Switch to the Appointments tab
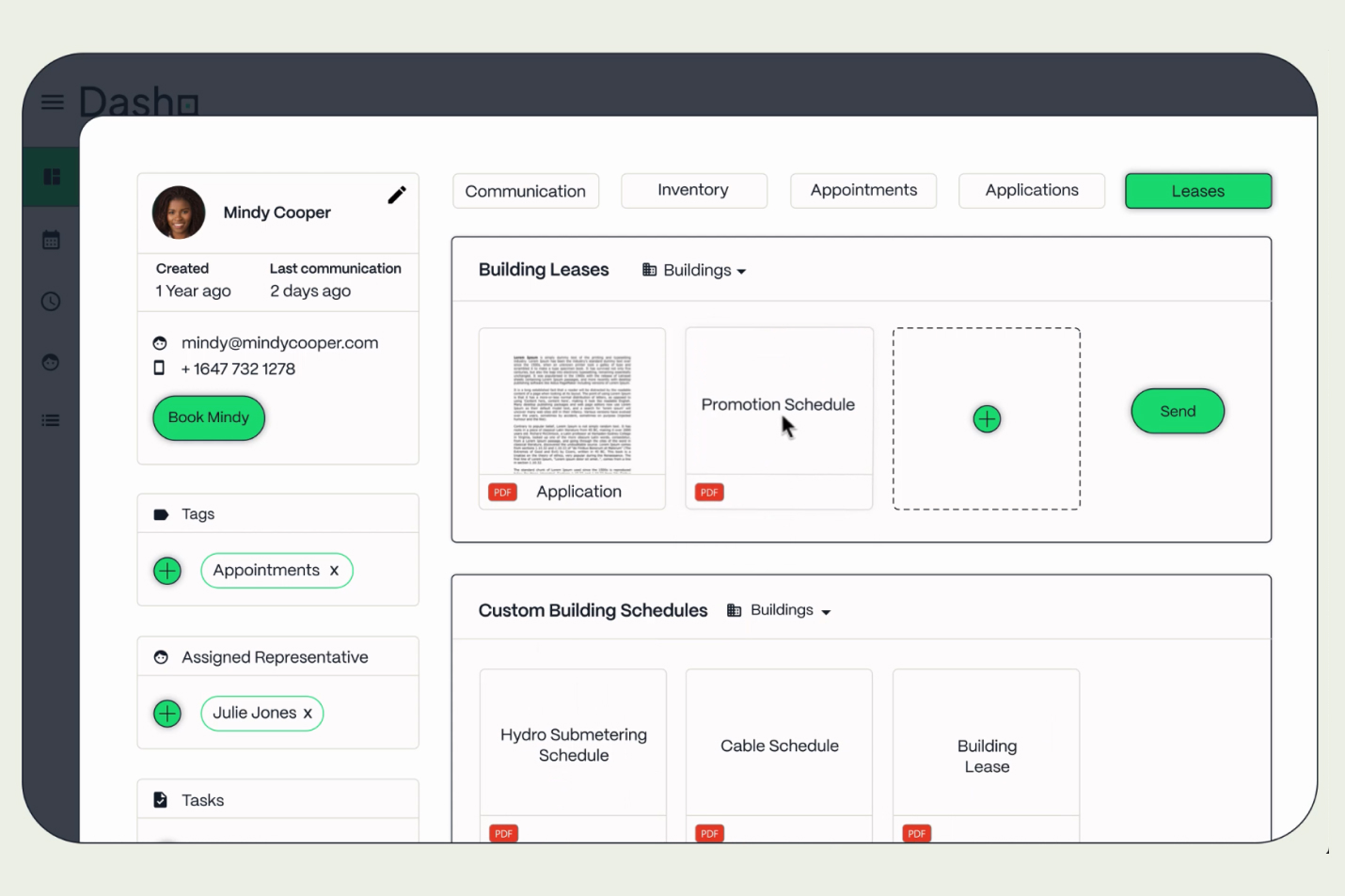The height and width of the screenshot is (896, 1345). coord(863,191)
